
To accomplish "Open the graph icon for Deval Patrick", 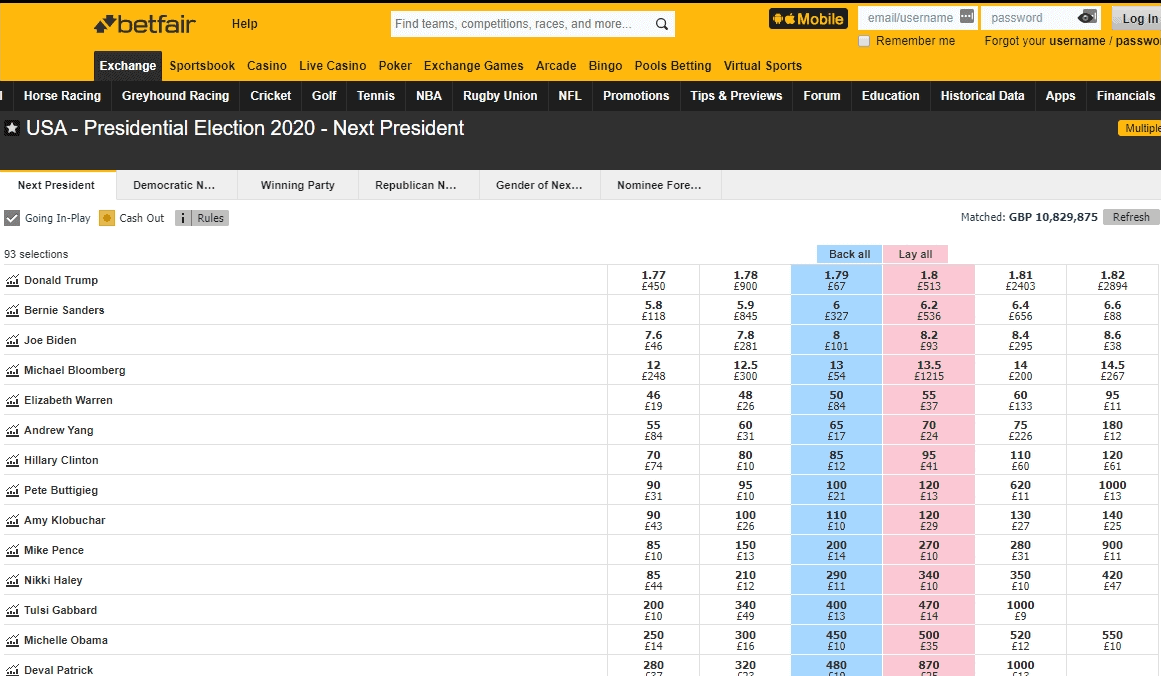I will coord(12,670).
